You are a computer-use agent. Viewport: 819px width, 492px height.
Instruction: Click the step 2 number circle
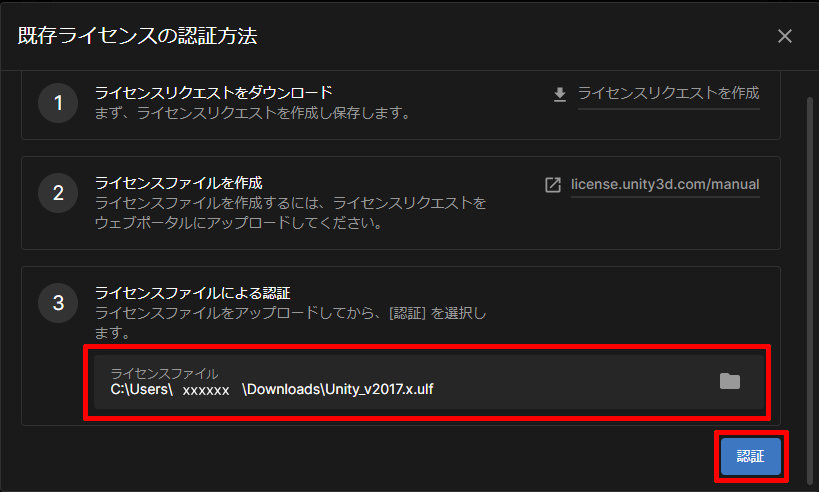tap(58, 193)
